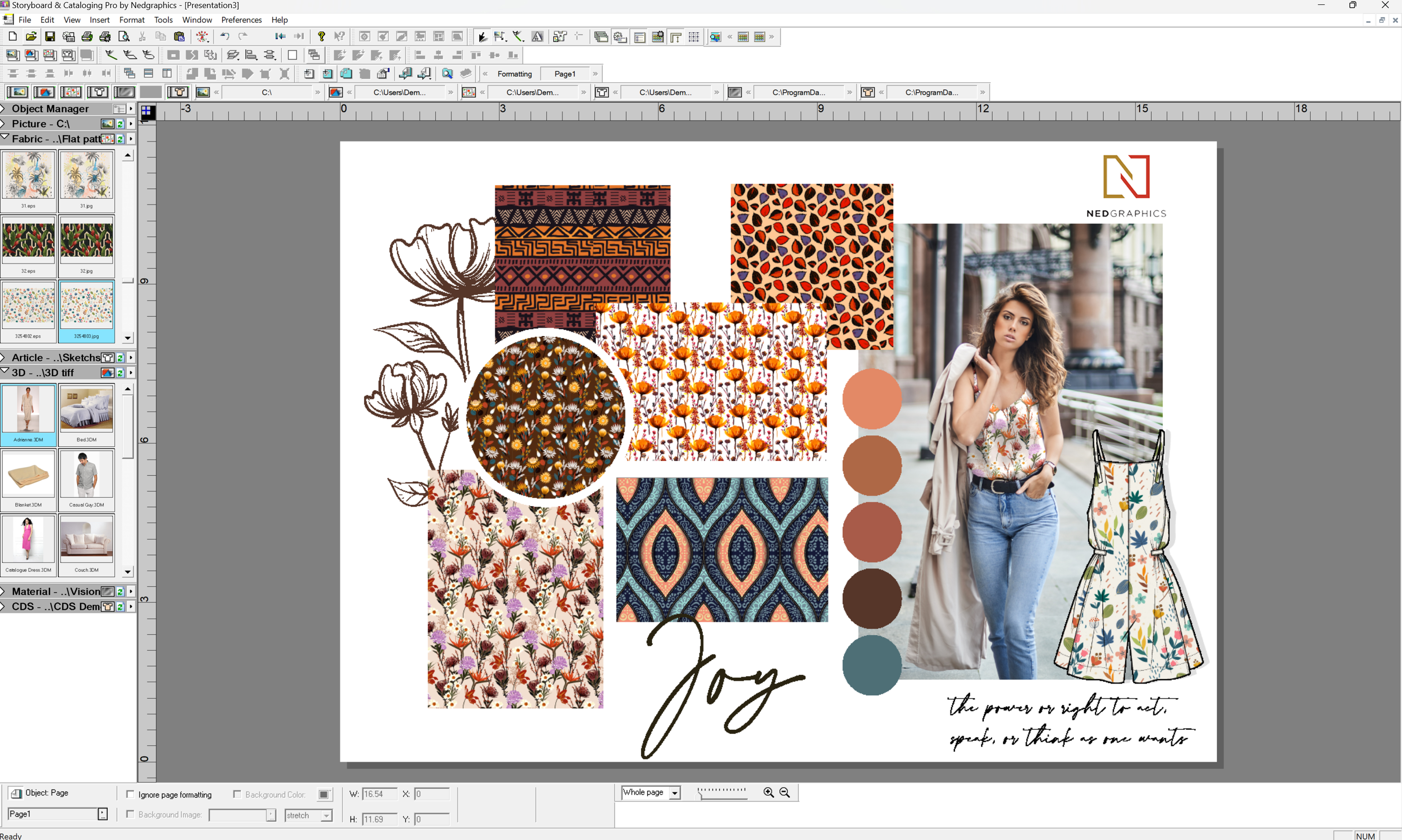Enable the Ignore page formatting checkbox
The width and height of the screenshot is (1402, 840).
(131, 794)
